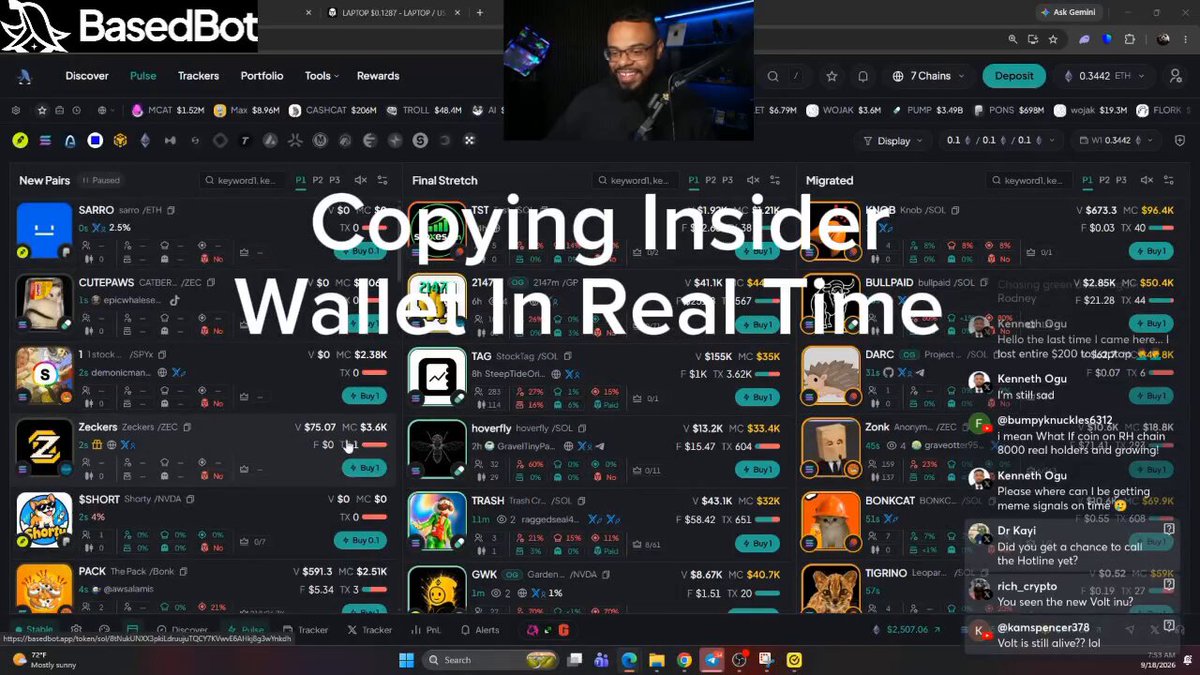Click the favorites star icon beside 7 Chains
The height and width of the screenshot is (675, 1200).
(832, 76)
